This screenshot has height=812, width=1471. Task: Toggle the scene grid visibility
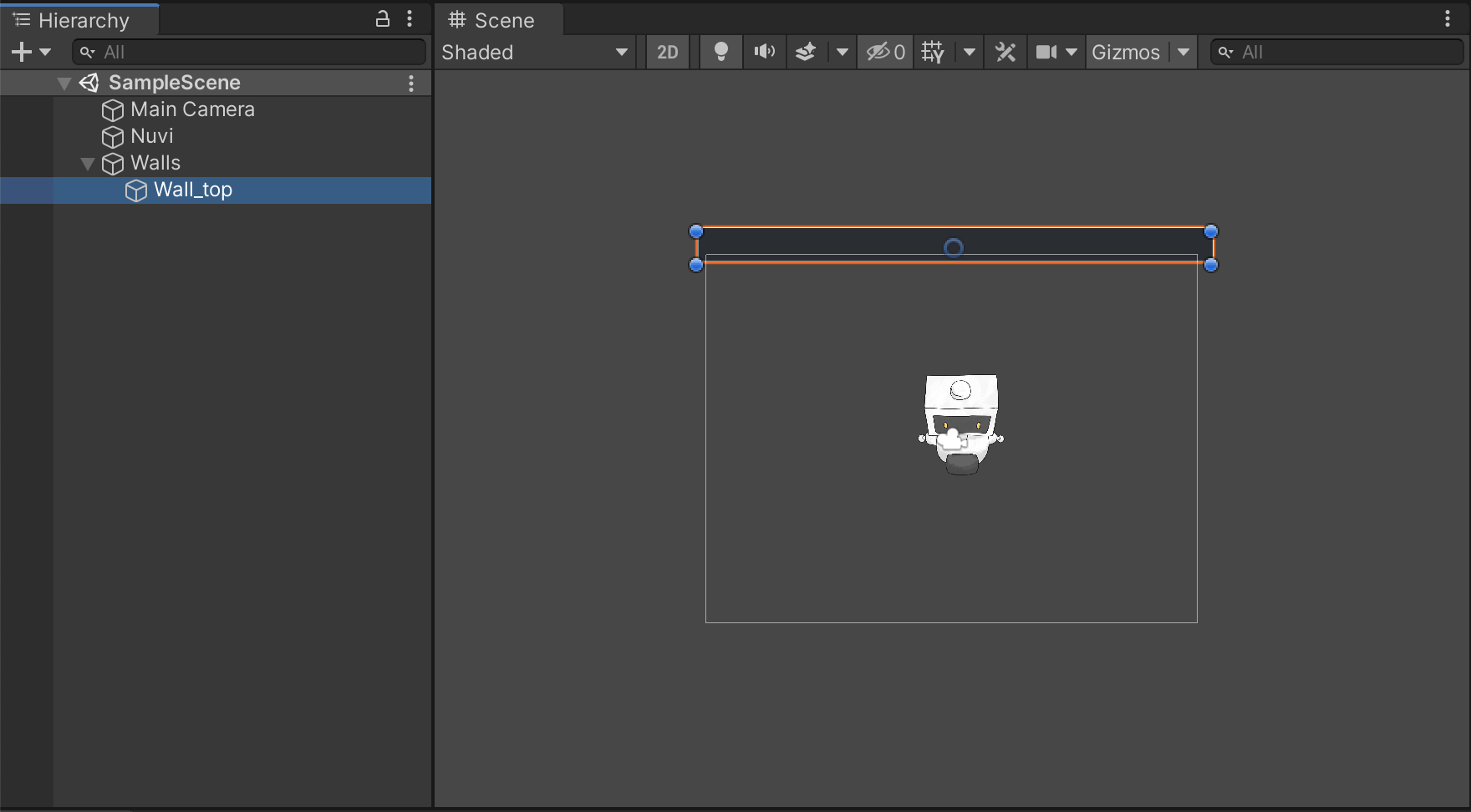pyautogui.click(x=933, y=52)
